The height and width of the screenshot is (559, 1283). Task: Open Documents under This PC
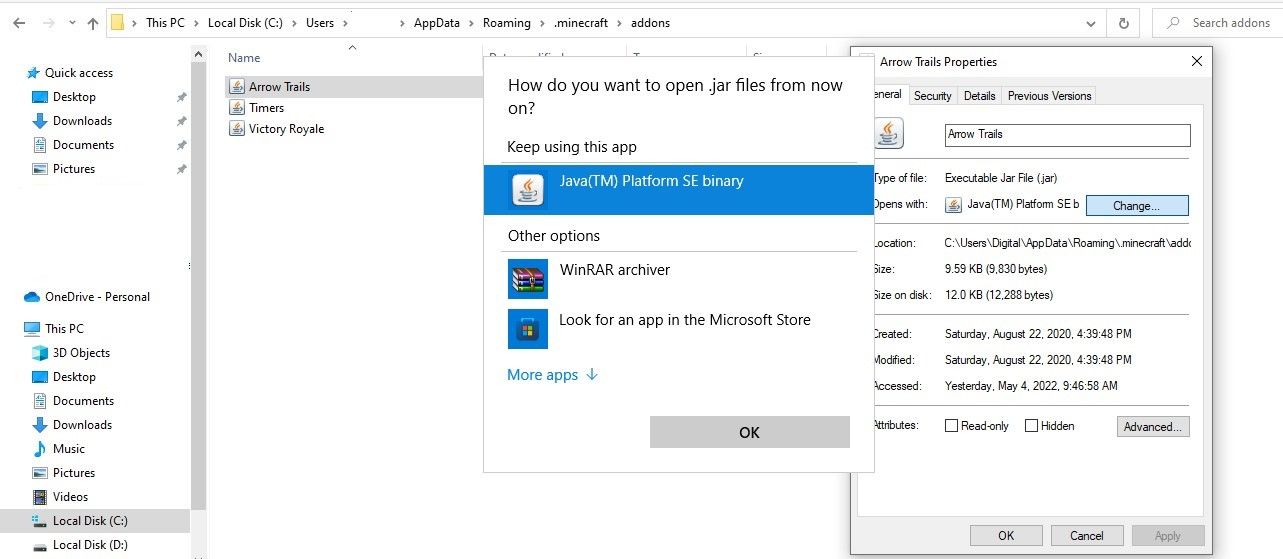83,401
